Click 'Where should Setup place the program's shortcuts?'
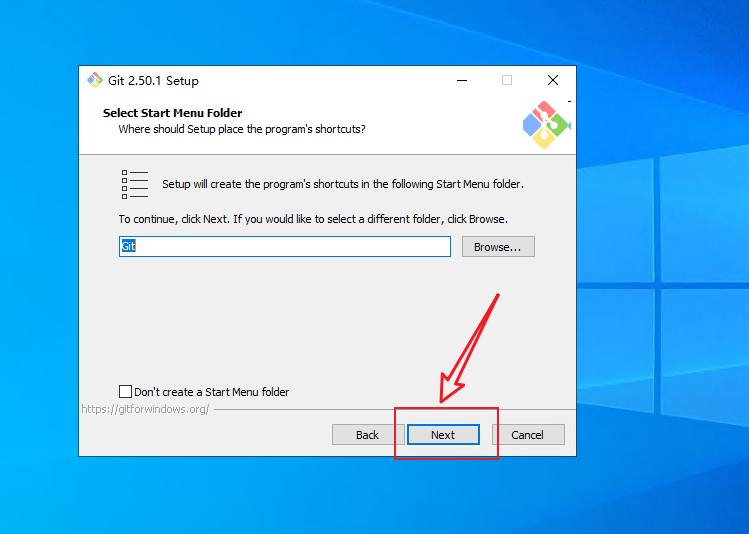 pos(242,129)
